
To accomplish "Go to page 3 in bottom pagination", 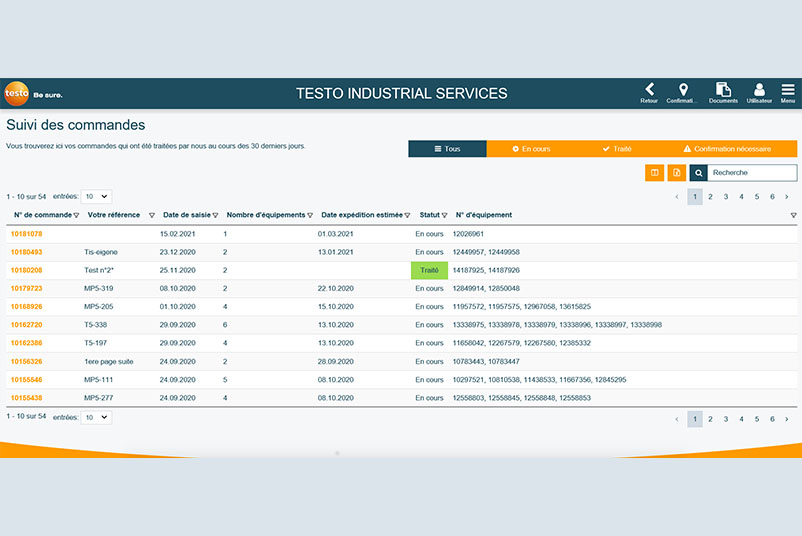I will 726,419.
